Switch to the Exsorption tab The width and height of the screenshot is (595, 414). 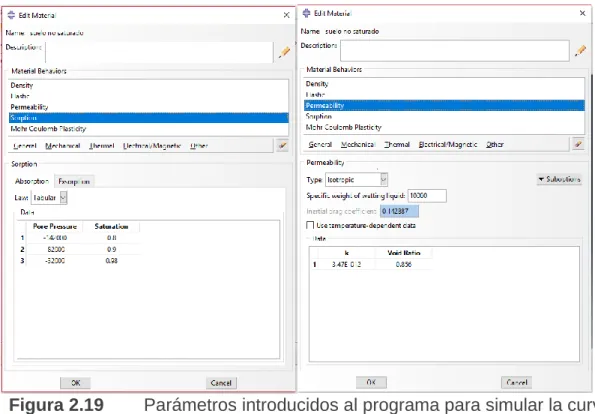tap(74, 182)
